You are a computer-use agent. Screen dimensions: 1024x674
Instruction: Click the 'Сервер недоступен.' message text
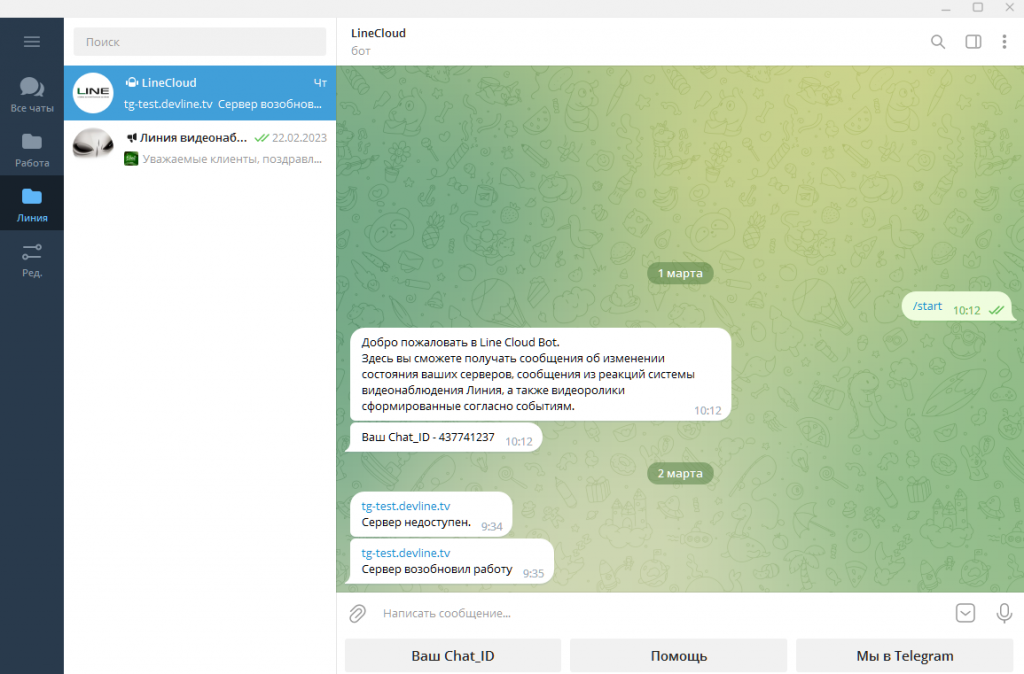(x=416, y=522)
